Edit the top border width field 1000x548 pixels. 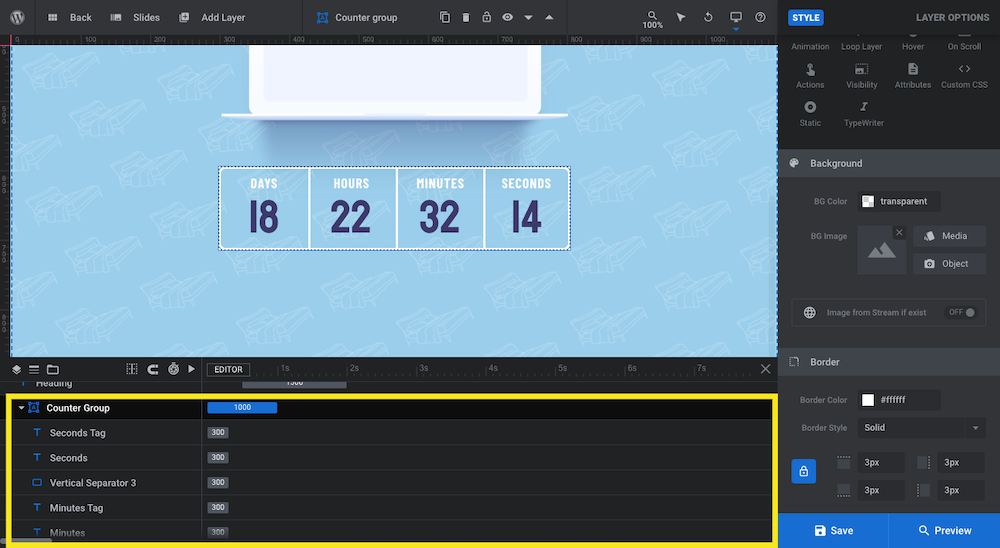881,463
